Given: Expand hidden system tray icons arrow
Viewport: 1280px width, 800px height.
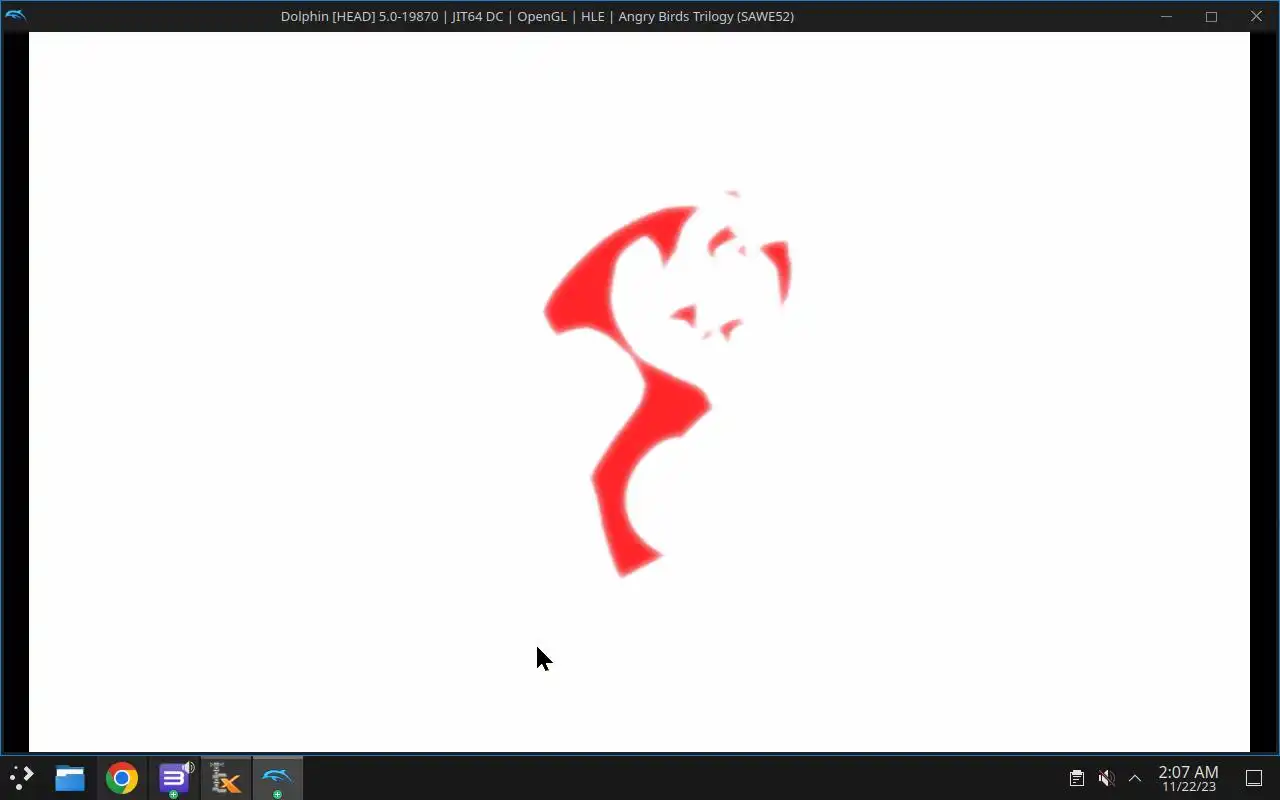Looking at the screenshot, I should coord(1135,778).
